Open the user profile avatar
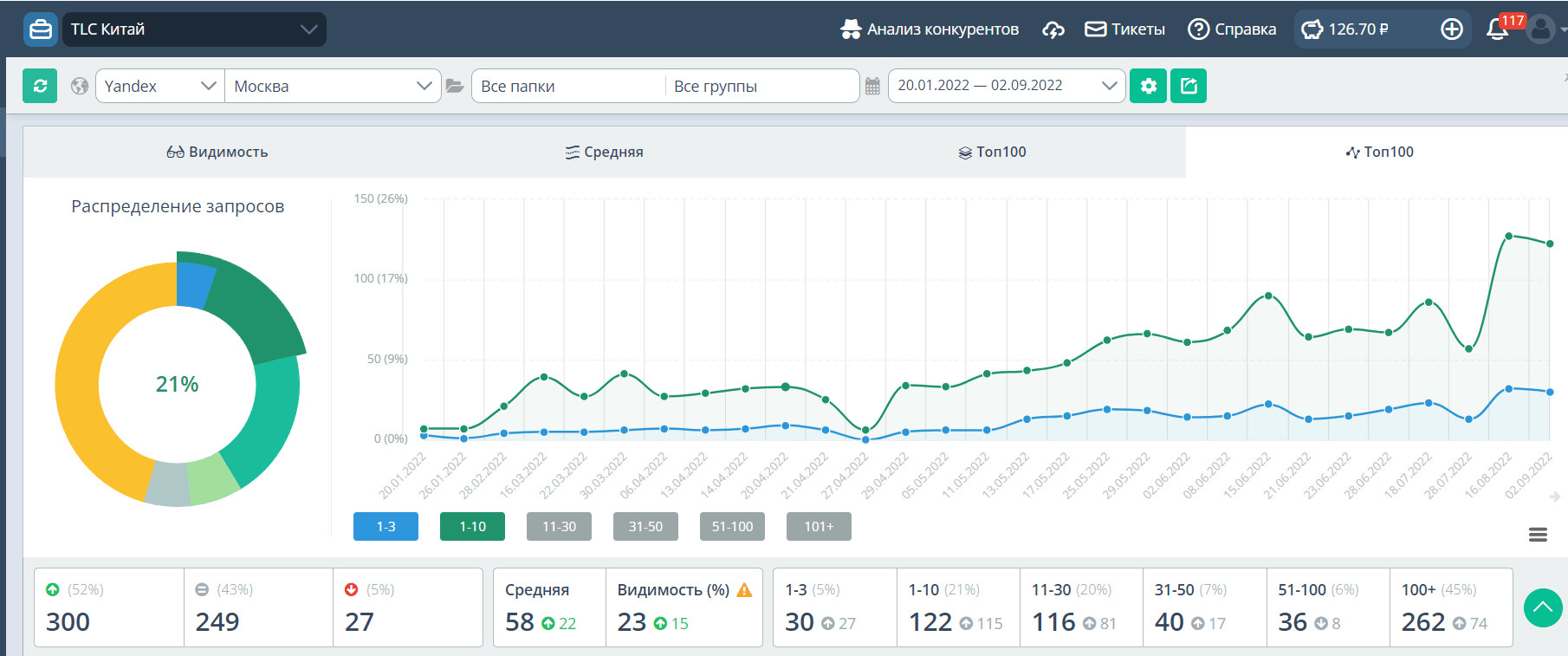This screenshot has height=656, width=1568. point(1540,29)
